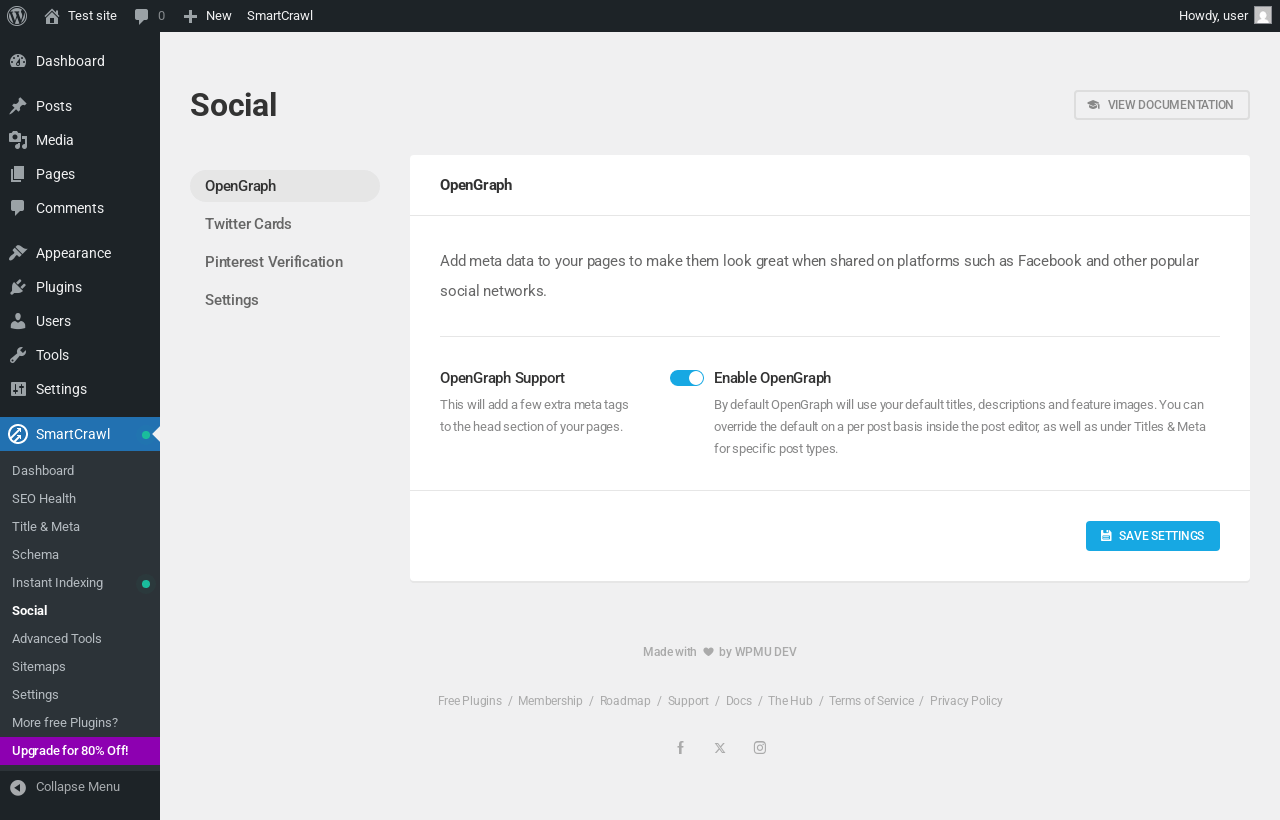Click the home icon beside Test site
The height and width of the screenshot is (820, 1280).
52,16
